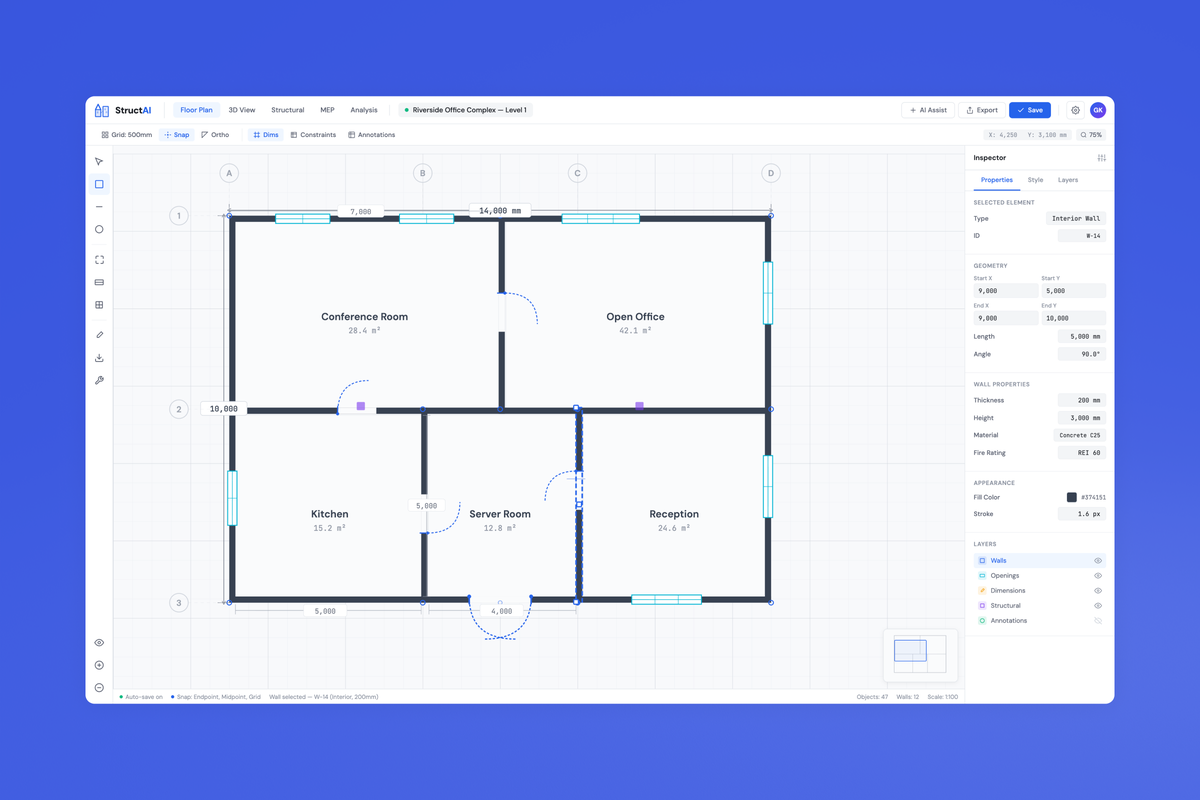
Task: Open the Fire Rating selector showing REI 60
Action: pyautogui.click(x=1081, y=452)
